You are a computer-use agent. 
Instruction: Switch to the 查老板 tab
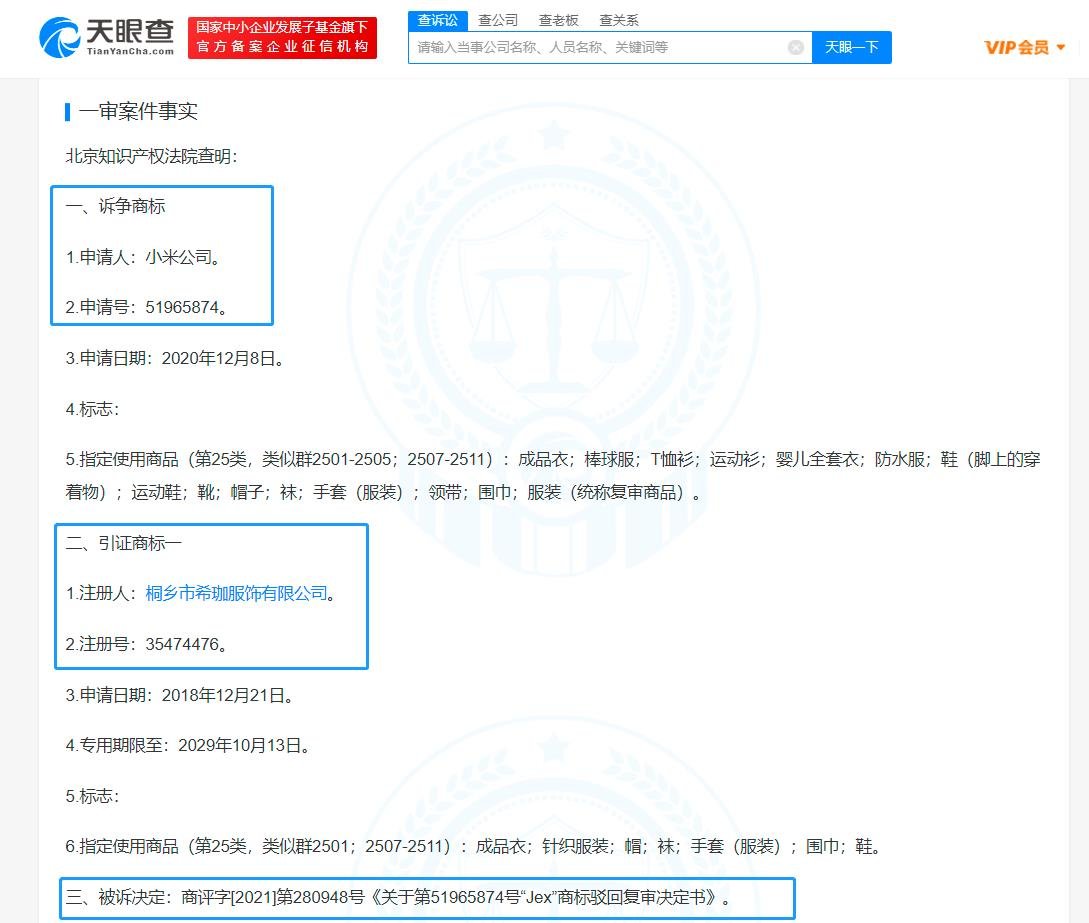click(558, 20)
